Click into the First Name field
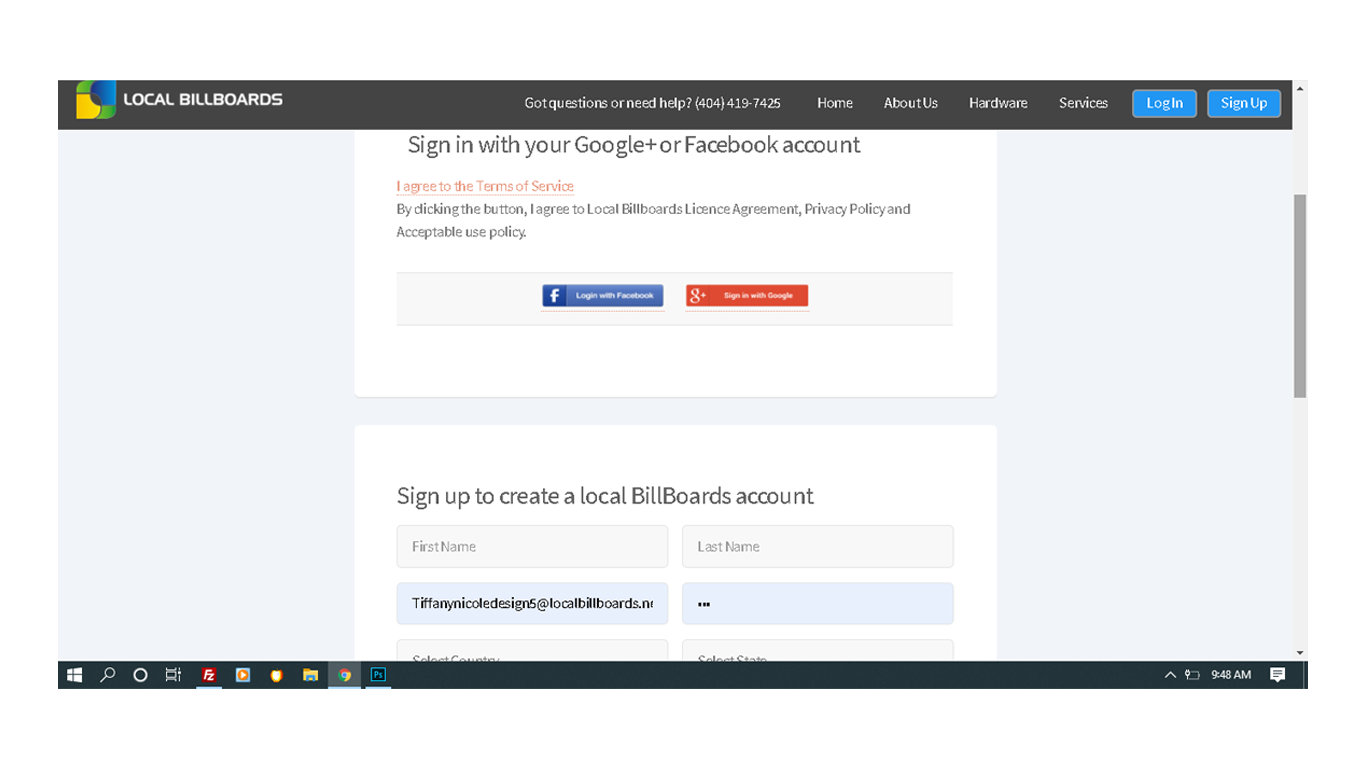The height and width of the screenshot is (768, 1366). click(532, 547)
